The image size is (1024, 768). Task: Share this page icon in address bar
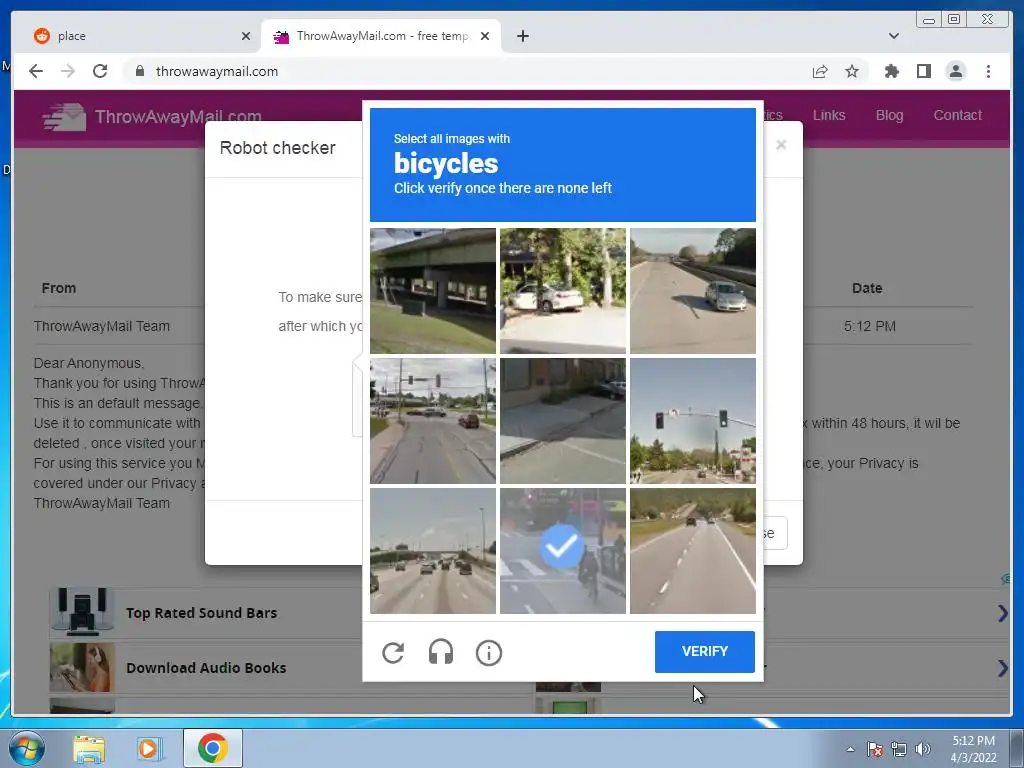coord(820,71)
